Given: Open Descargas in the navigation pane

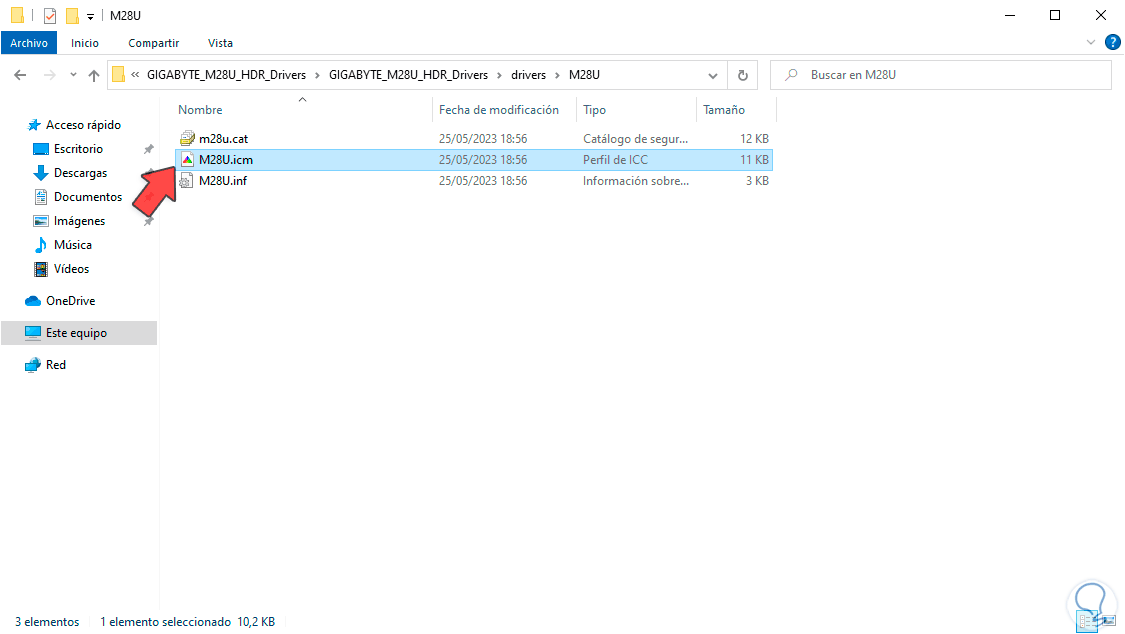Looking at the screenshot, I should pos(80,173).
